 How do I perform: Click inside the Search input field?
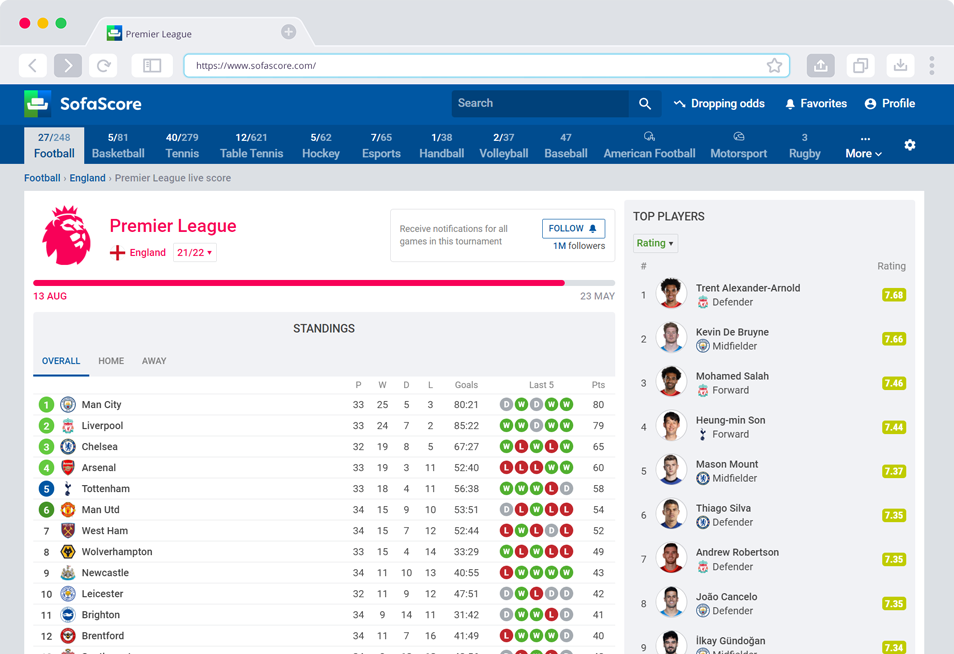(540, 103)
